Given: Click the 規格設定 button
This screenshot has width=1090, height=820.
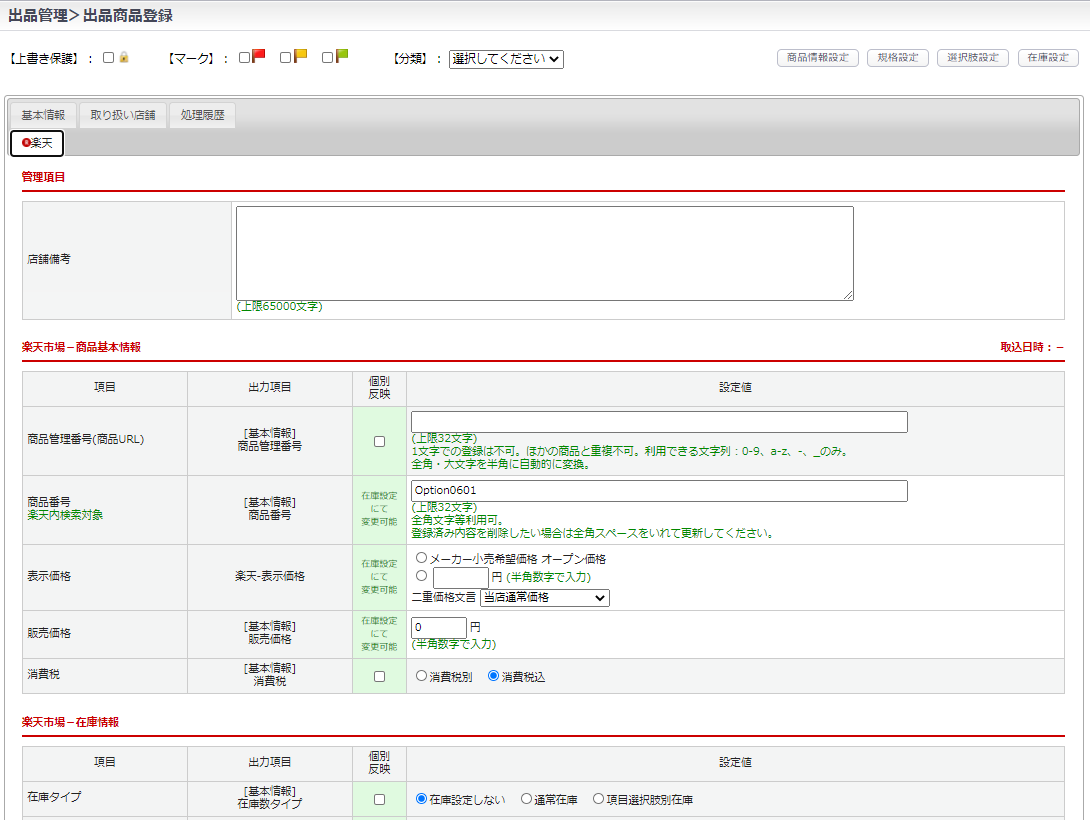Looking at the screenshot, I should coord(898,58).
